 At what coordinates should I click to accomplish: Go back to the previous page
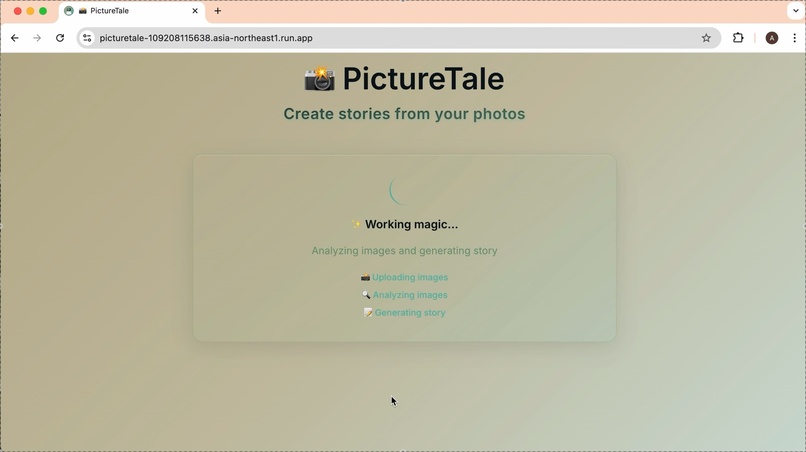click(x=14, y=38)
